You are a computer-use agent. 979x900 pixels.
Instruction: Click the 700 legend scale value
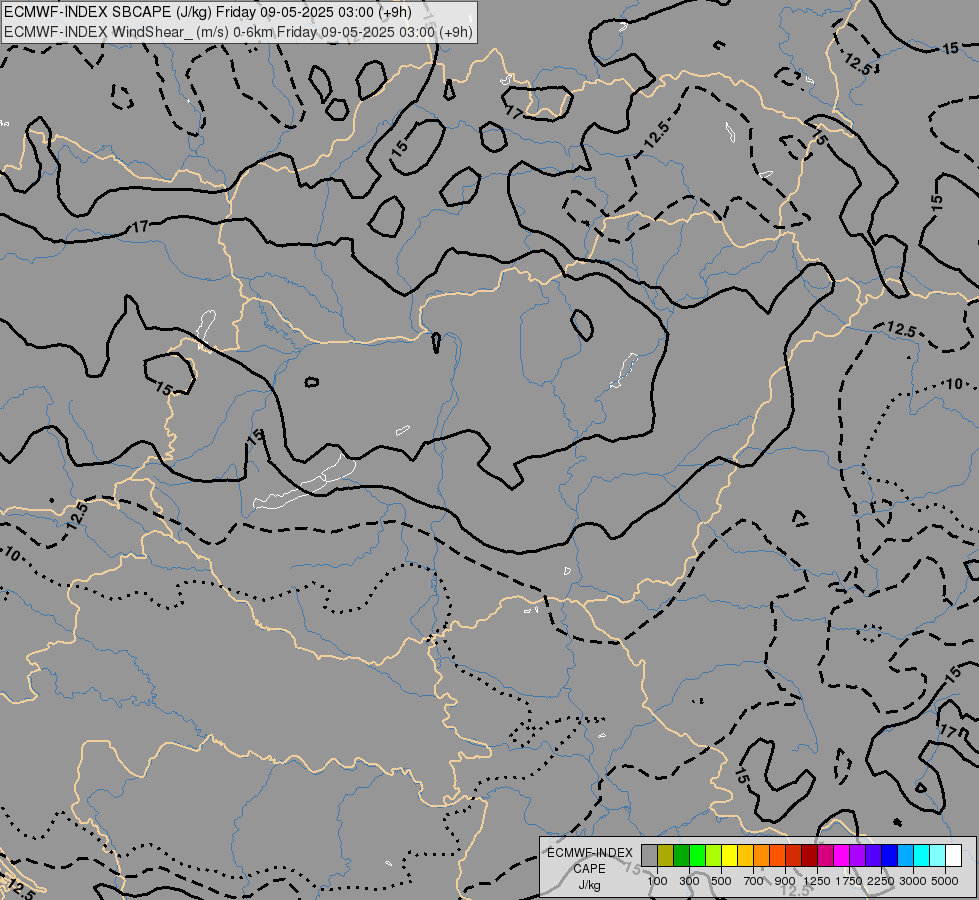pyautogui.click(x=754, y=881)
